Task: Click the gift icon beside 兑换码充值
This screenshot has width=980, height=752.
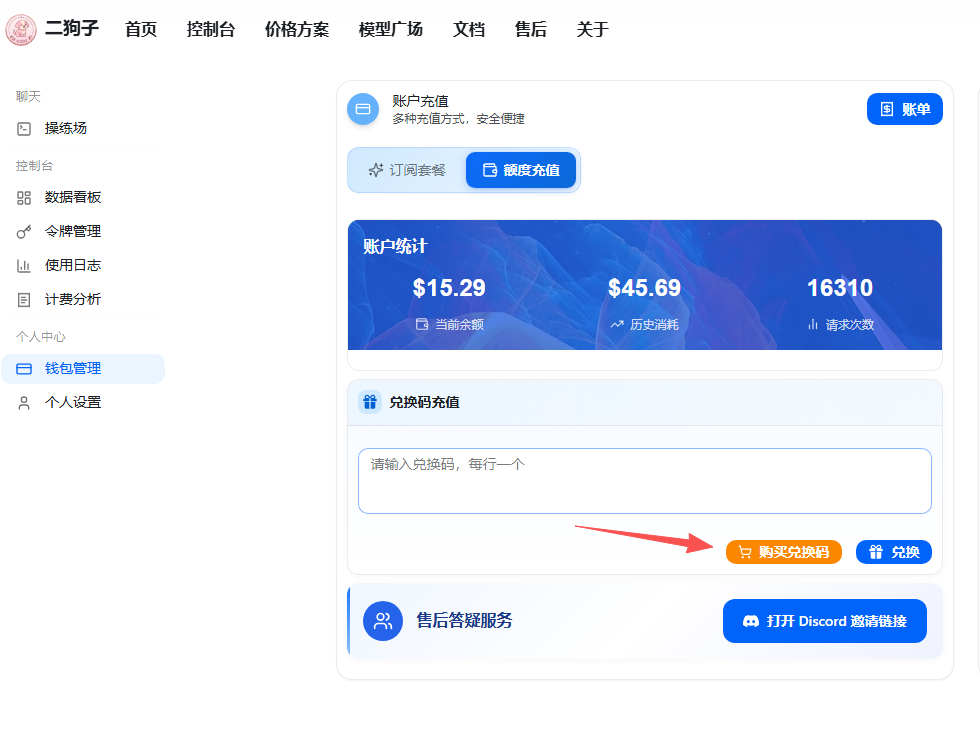Action: pos(370,402)
